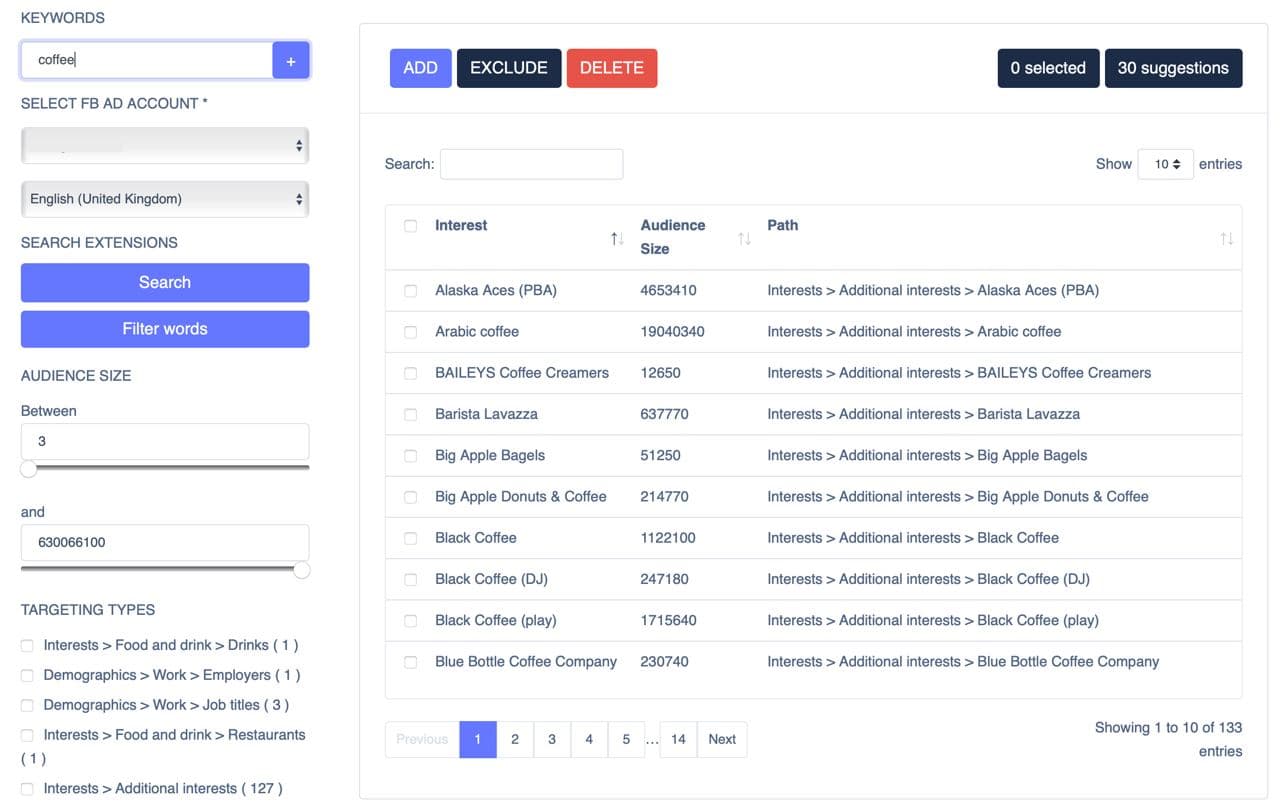This screenshot has height=809, width=1280.
Task: Click path text ending in Big Apple Bagels
Action: [x=927, y=456]
